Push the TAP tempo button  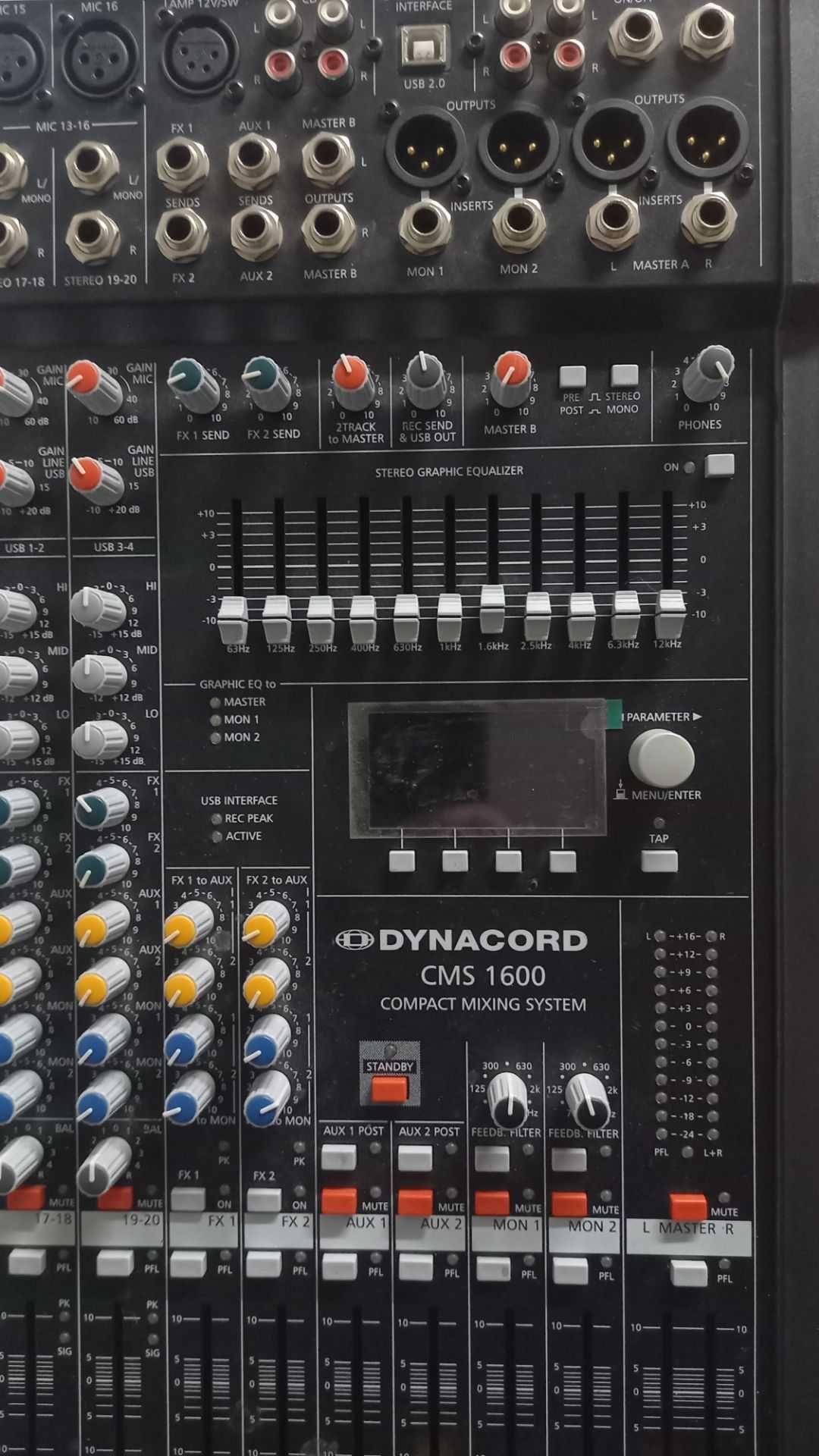pos(659,861)
